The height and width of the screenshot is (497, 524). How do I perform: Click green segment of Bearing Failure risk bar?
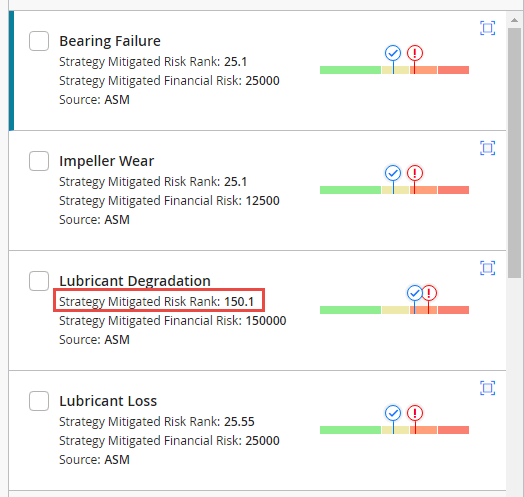pyautogui.click(x=350, y=70)
